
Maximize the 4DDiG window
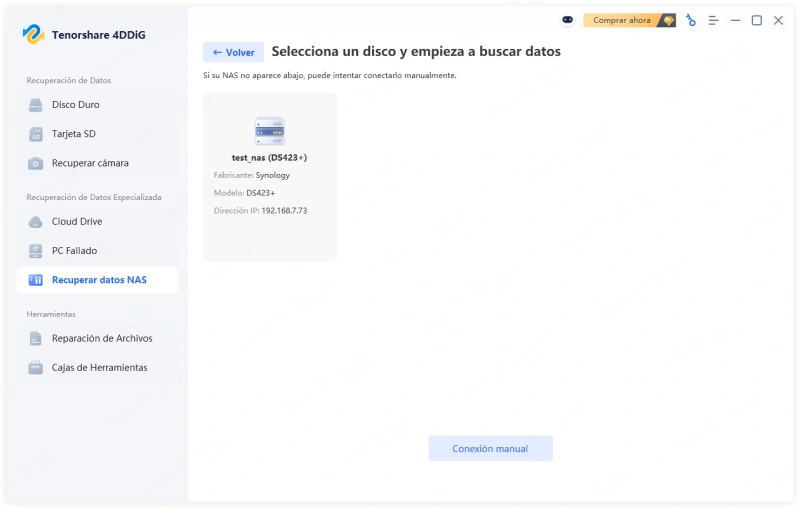[757, 20]
